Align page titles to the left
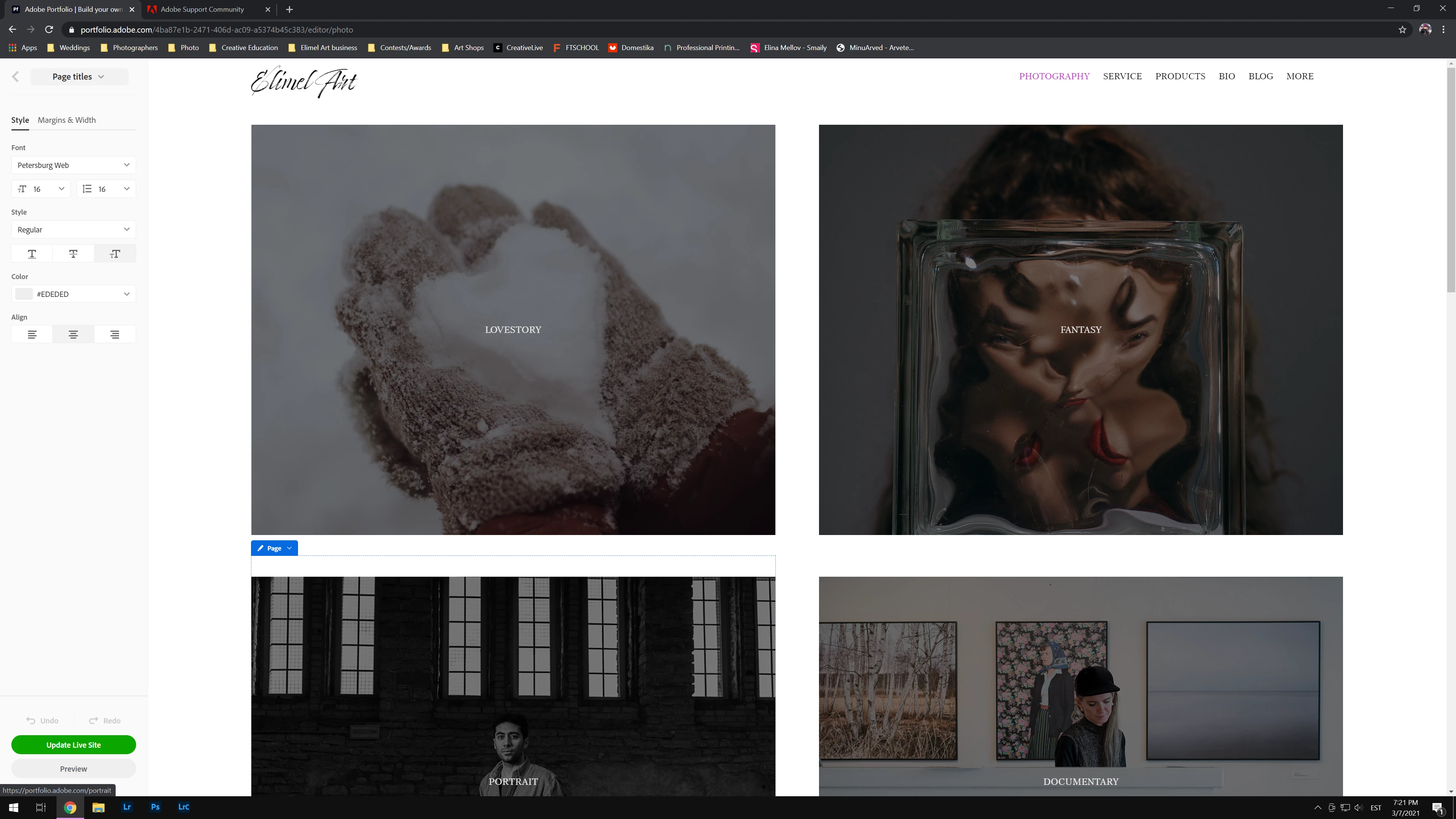This screenshot has height=819, width=1456. pyautogui.click(x=32, y=334)
